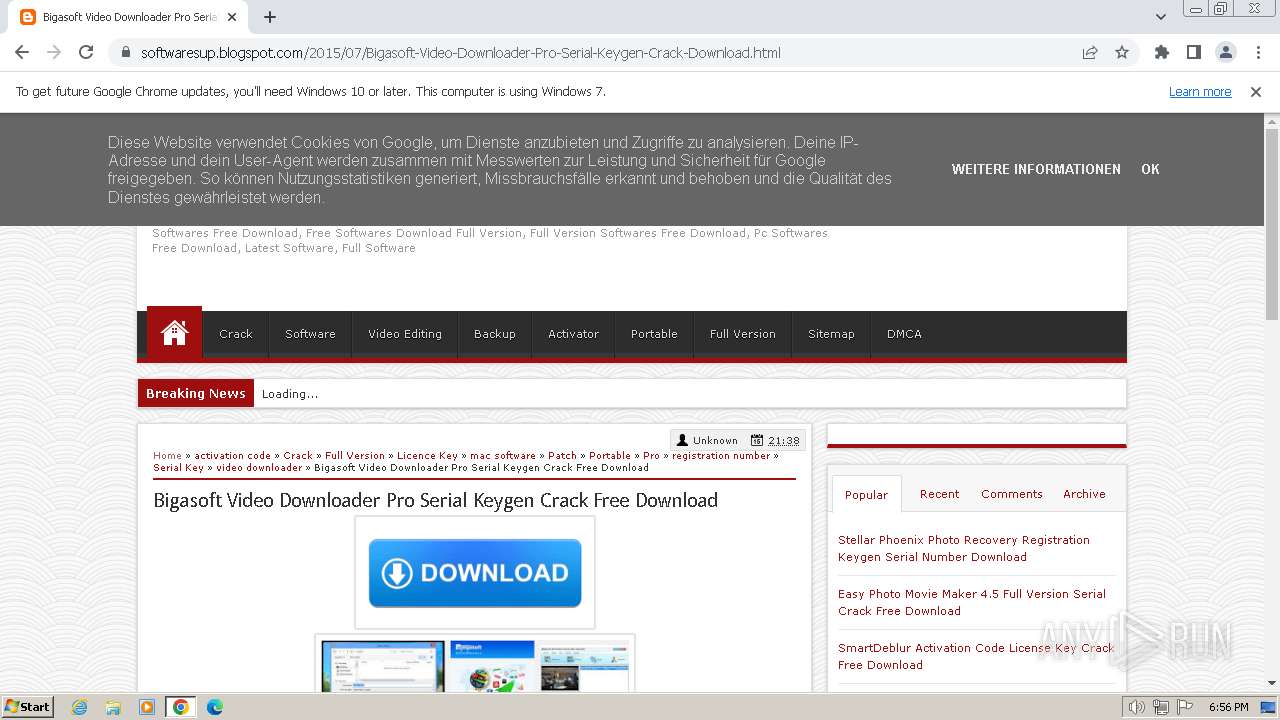Screen dimensions: 1280x720
Task: Follow the Home breadcrumb link
Action: pos(167,456)
